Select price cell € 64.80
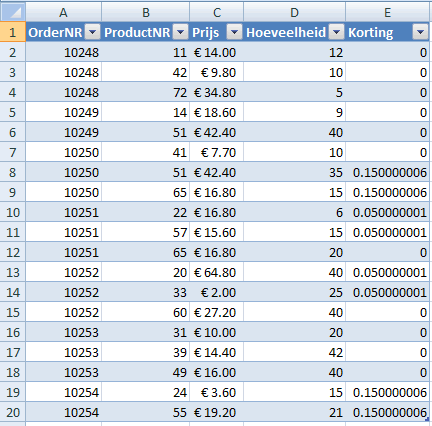Image resolution: width=432 pixels, height=426 pixels. coord(217,272)
